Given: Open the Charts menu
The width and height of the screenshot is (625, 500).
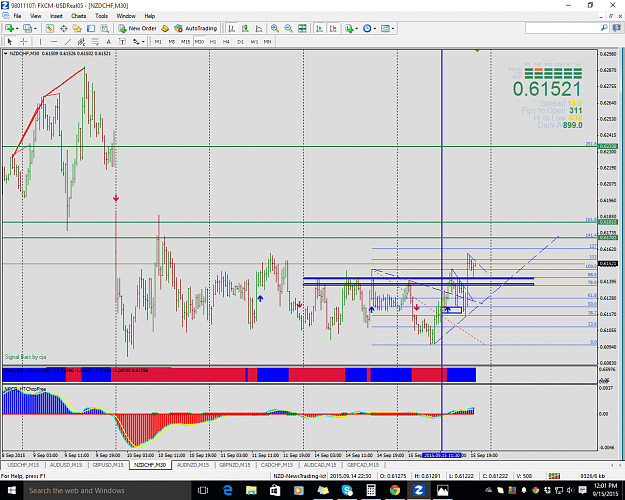Looking at the screenshot, I should pos(79,16).
